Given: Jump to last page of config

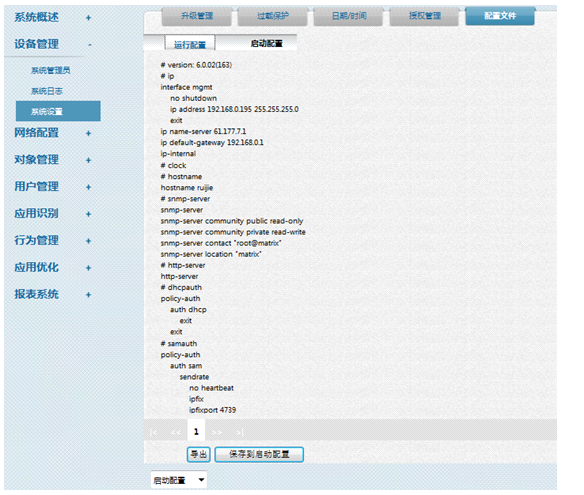Looking at the screenshot, I should tap(240, 432).
